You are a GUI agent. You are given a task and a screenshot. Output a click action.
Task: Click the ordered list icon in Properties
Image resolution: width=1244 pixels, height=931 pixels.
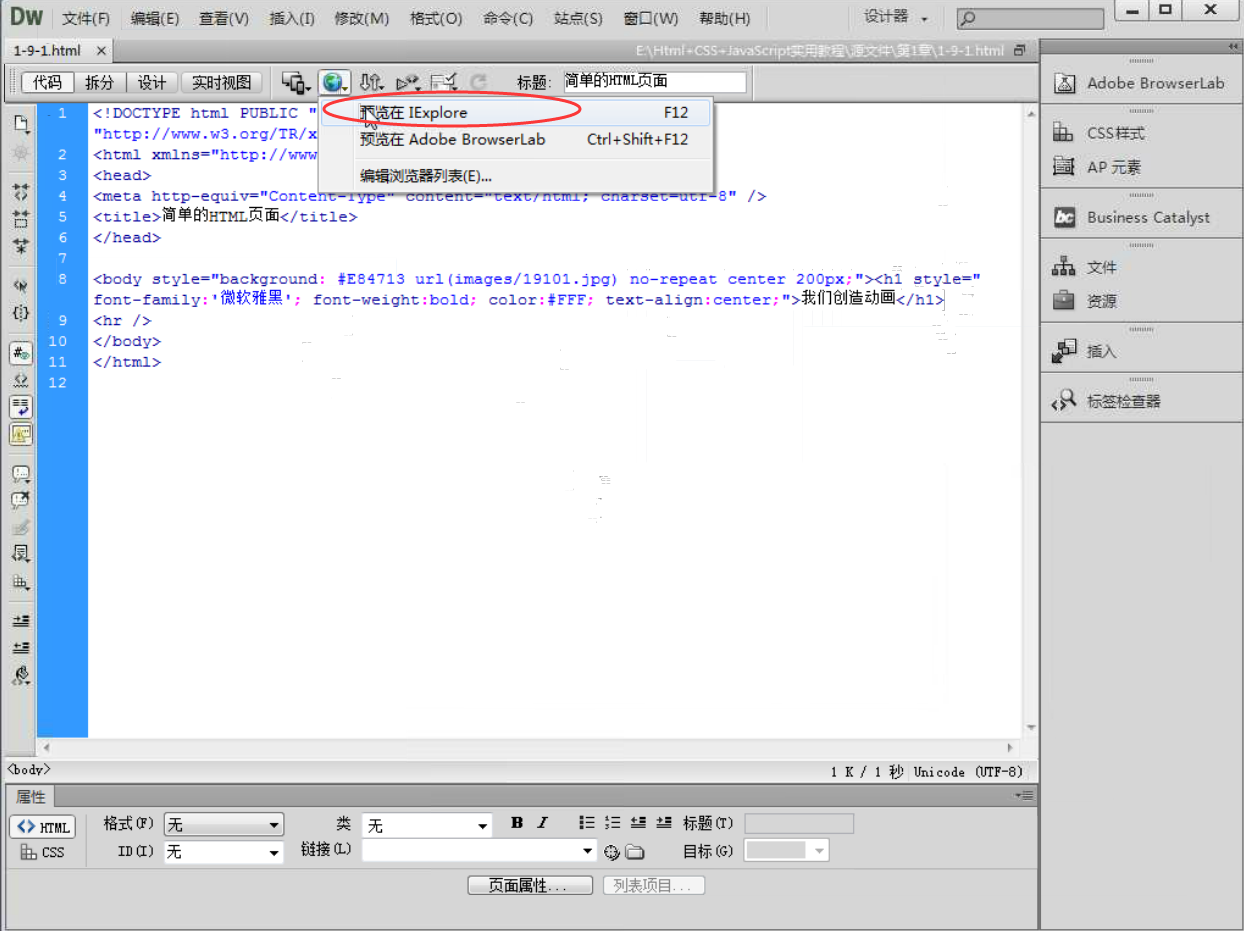pos(613,822)
